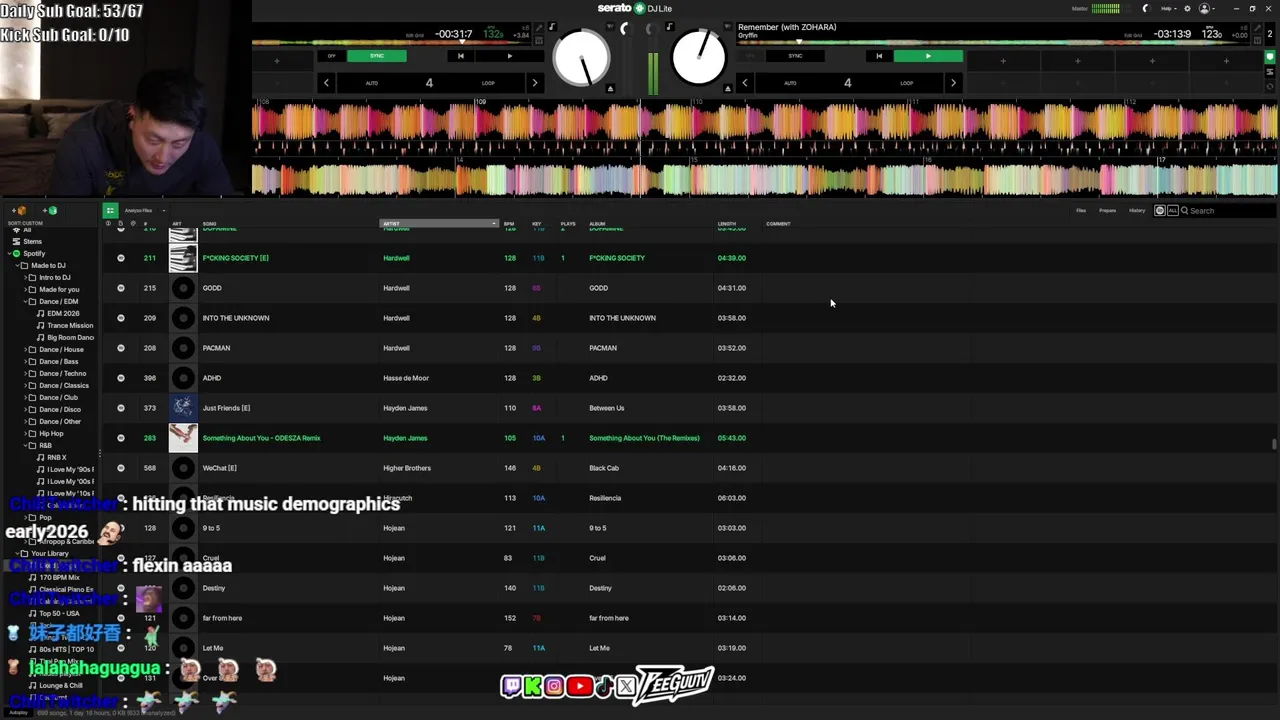Halve the loop size on left deck
Viewport: 1280px width, 720px height.
[326, 83]
